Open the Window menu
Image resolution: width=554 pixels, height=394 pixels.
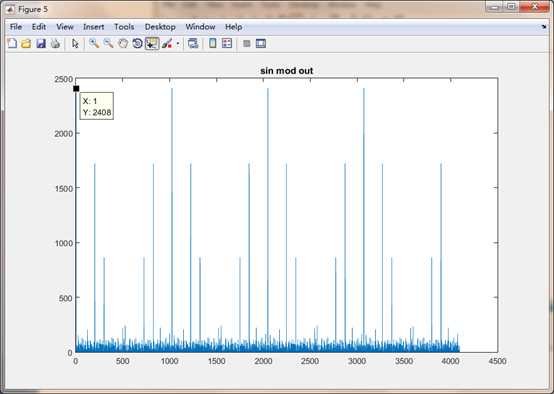[200, 27]
